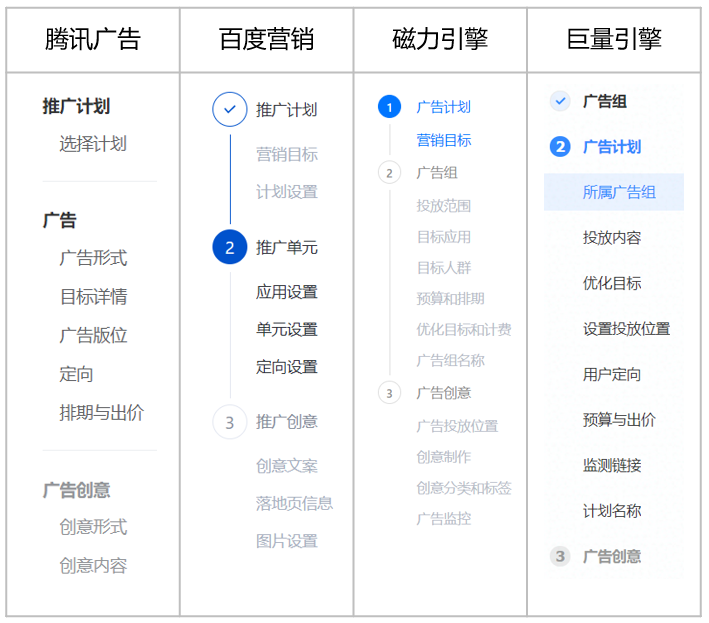Open 广告版位 section
Viewport: 709px width, 623px height.
coord(93,335)
